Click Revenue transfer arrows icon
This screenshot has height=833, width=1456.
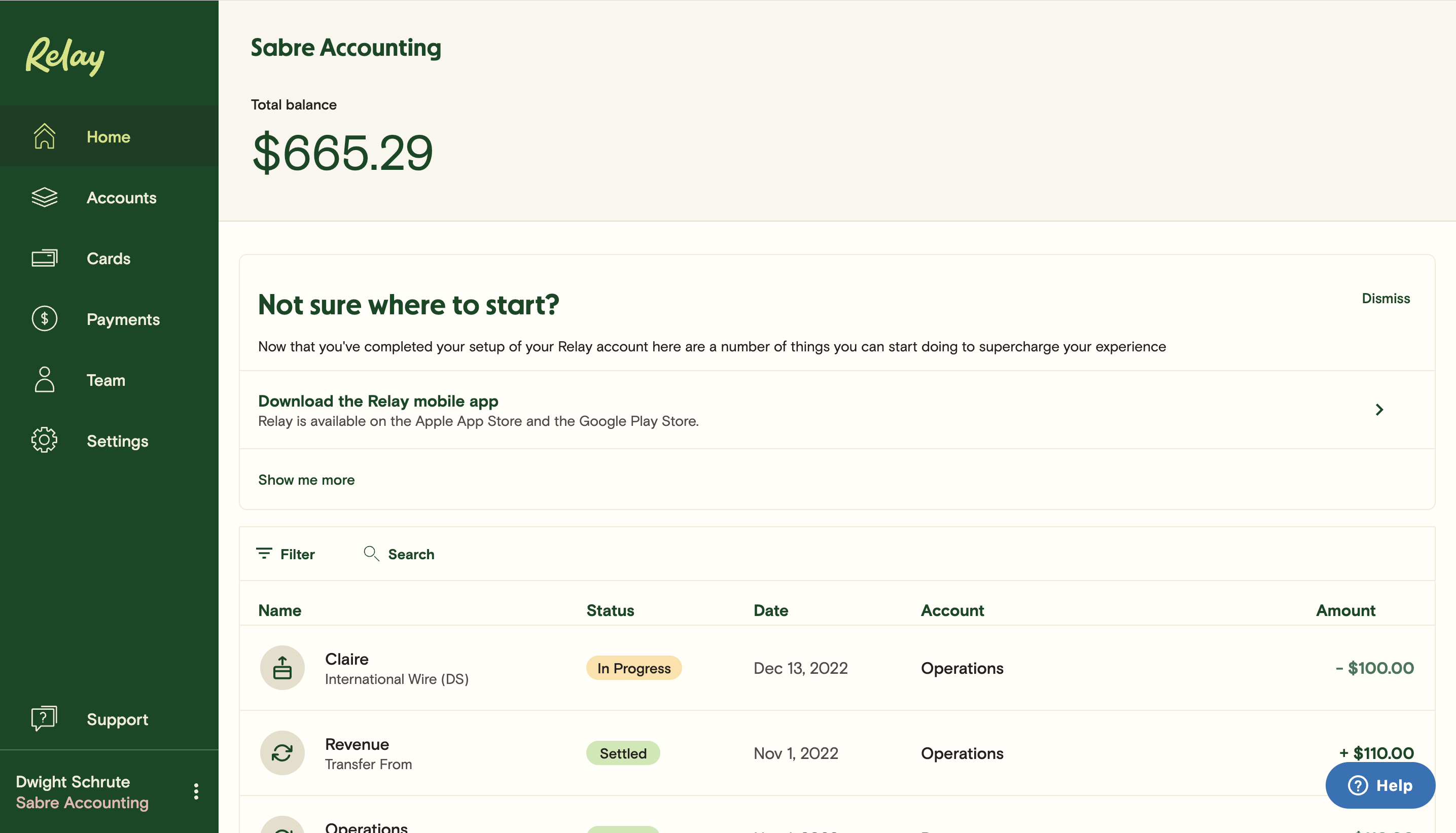(282, 753)
